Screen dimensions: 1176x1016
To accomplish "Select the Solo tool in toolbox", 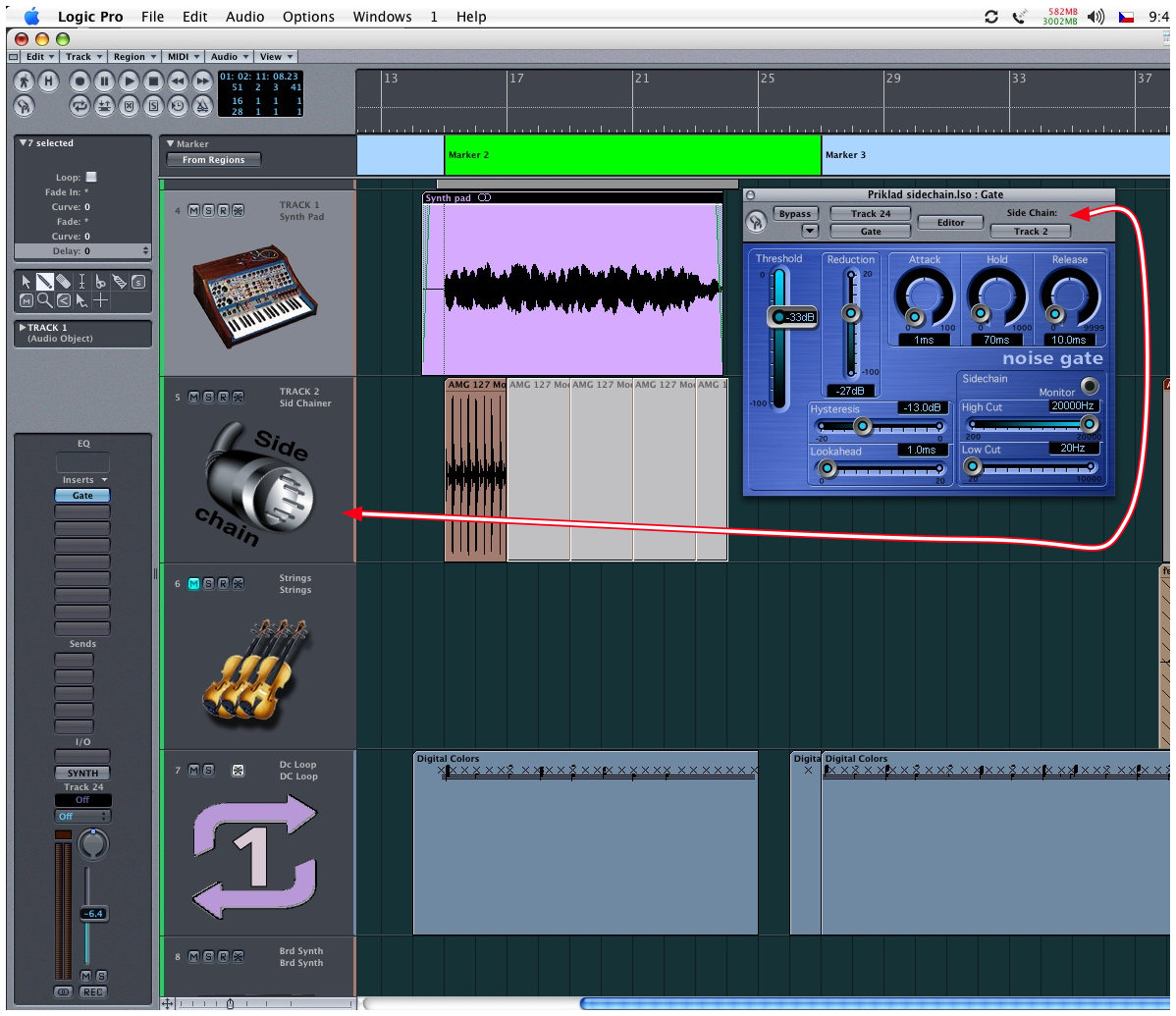I will (x=138, y=282).
